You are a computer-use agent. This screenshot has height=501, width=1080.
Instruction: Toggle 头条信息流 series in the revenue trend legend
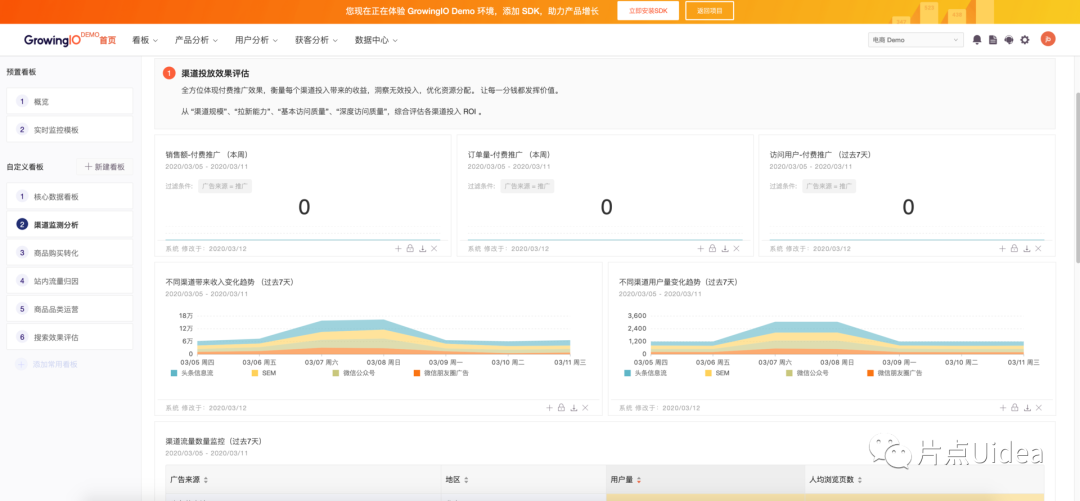point(191,373)
